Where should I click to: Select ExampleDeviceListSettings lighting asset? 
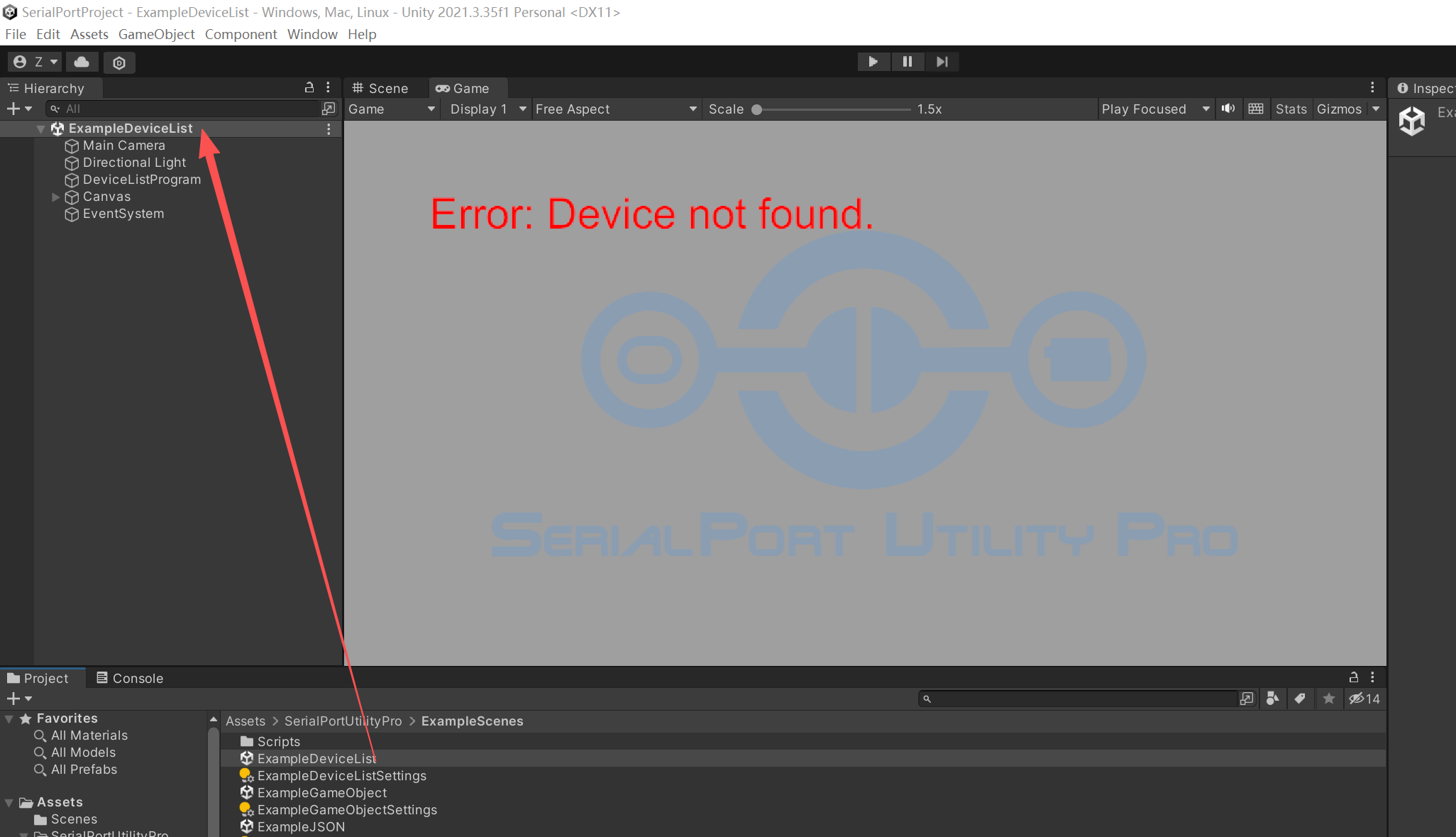coord(333,776)
